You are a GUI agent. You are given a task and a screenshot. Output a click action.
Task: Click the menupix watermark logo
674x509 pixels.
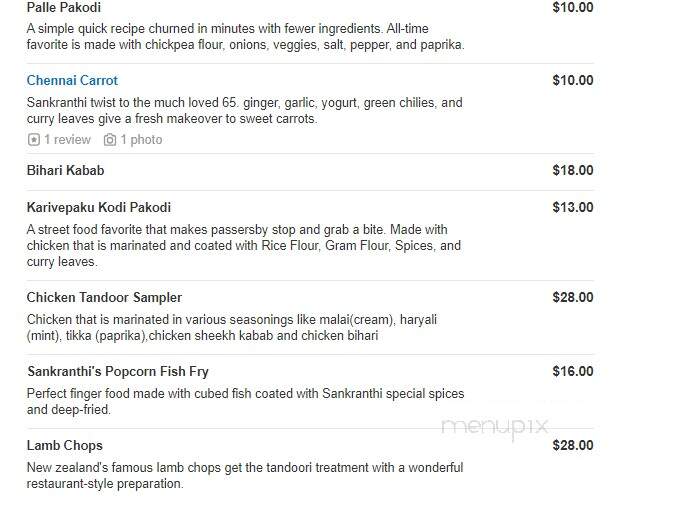click(x=495, y=428)
